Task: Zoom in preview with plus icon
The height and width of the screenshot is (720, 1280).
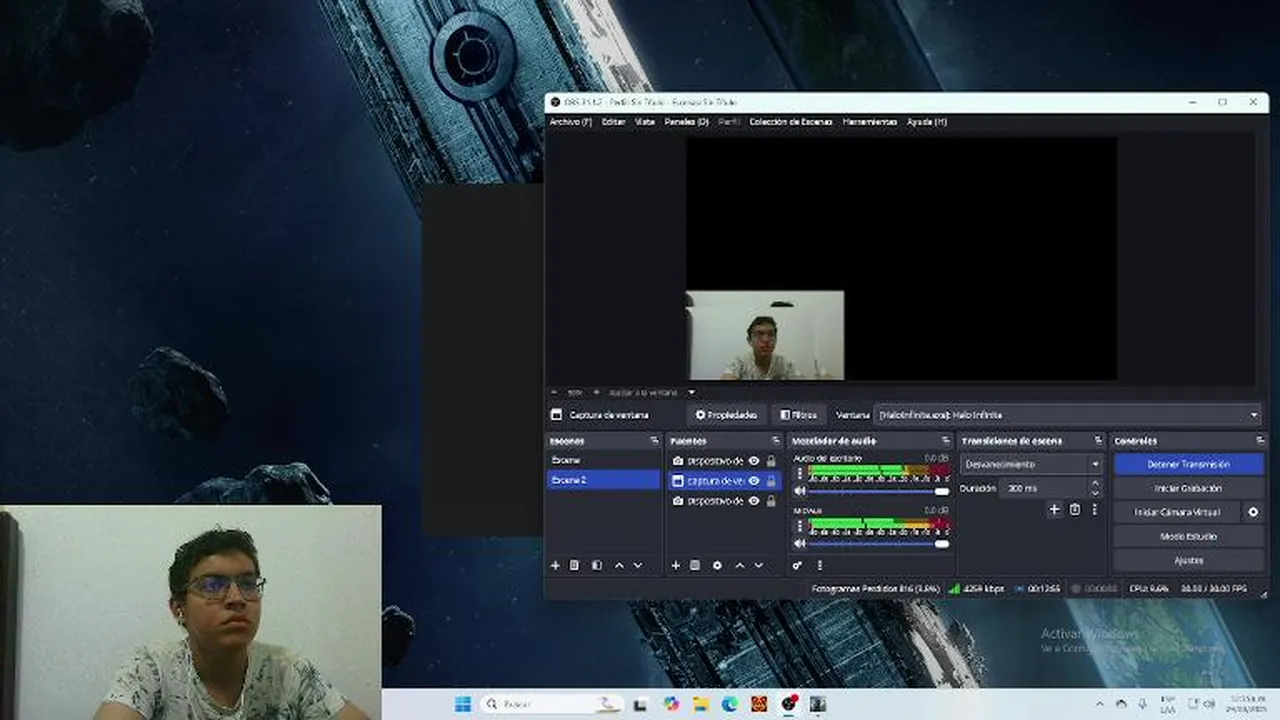Action: coord(596,392)
